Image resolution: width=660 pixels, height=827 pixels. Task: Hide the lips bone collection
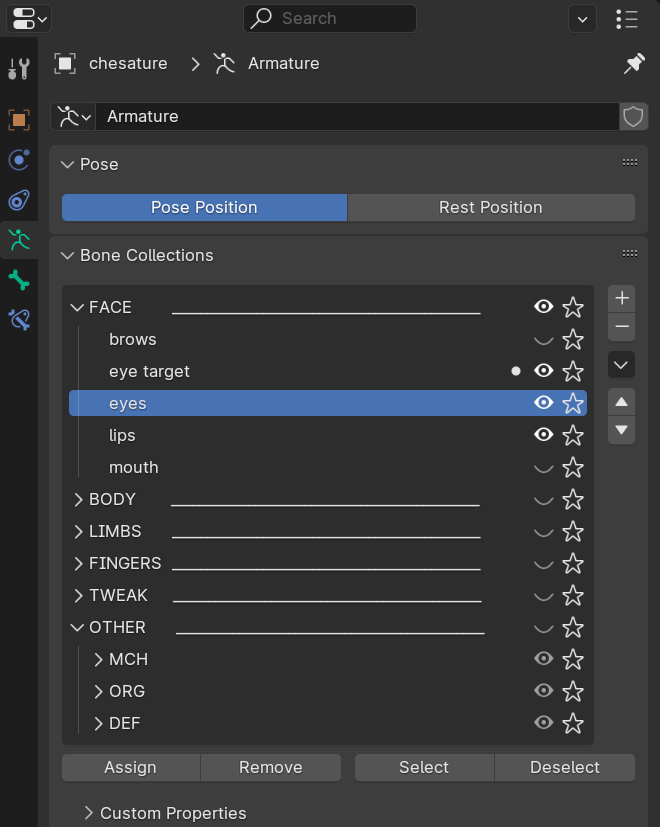(x=543, y=435)
